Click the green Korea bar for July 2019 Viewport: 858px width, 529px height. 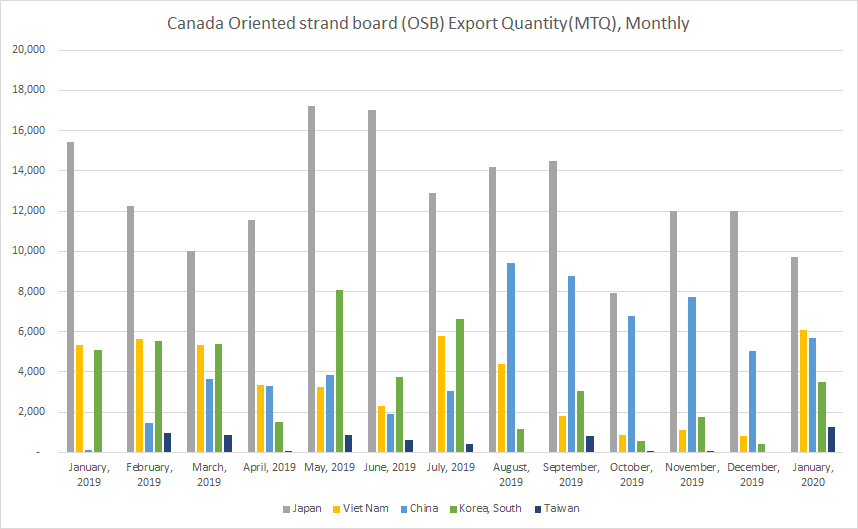460,385
